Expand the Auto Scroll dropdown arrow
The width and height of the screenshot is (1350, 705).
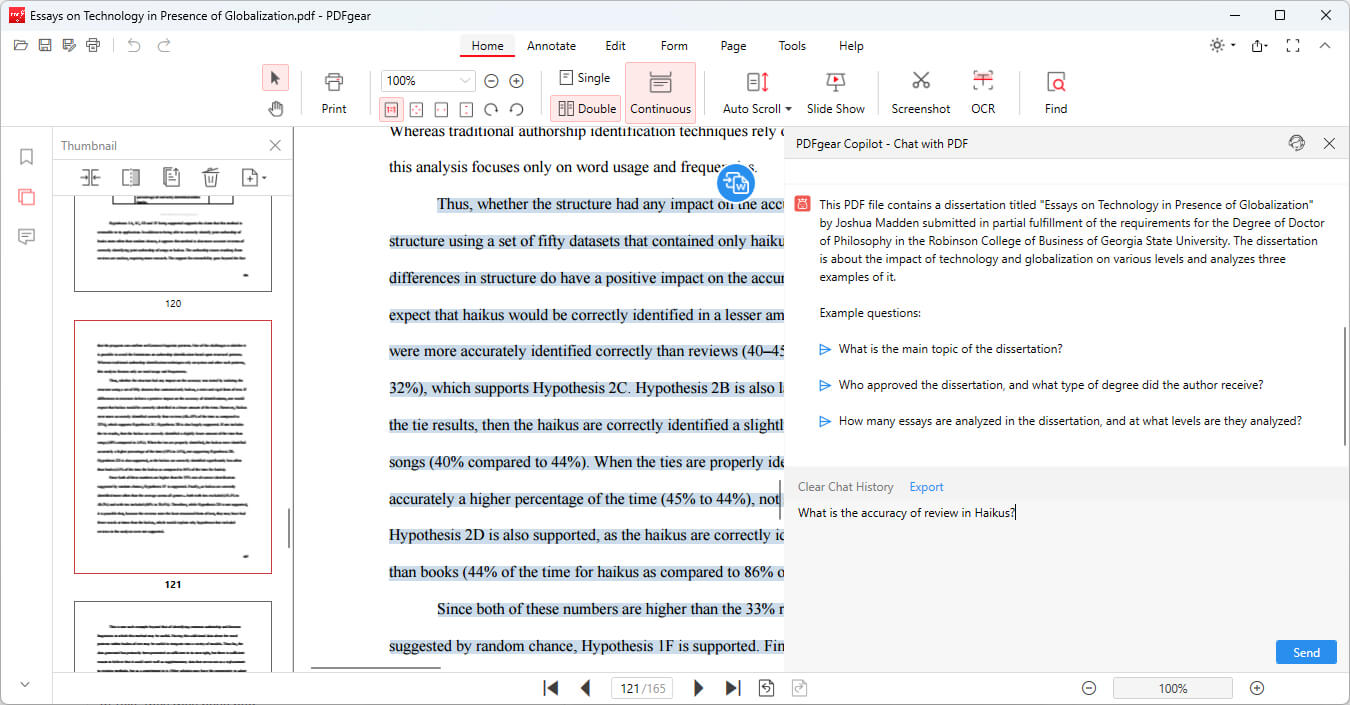[x=788, y=109]
